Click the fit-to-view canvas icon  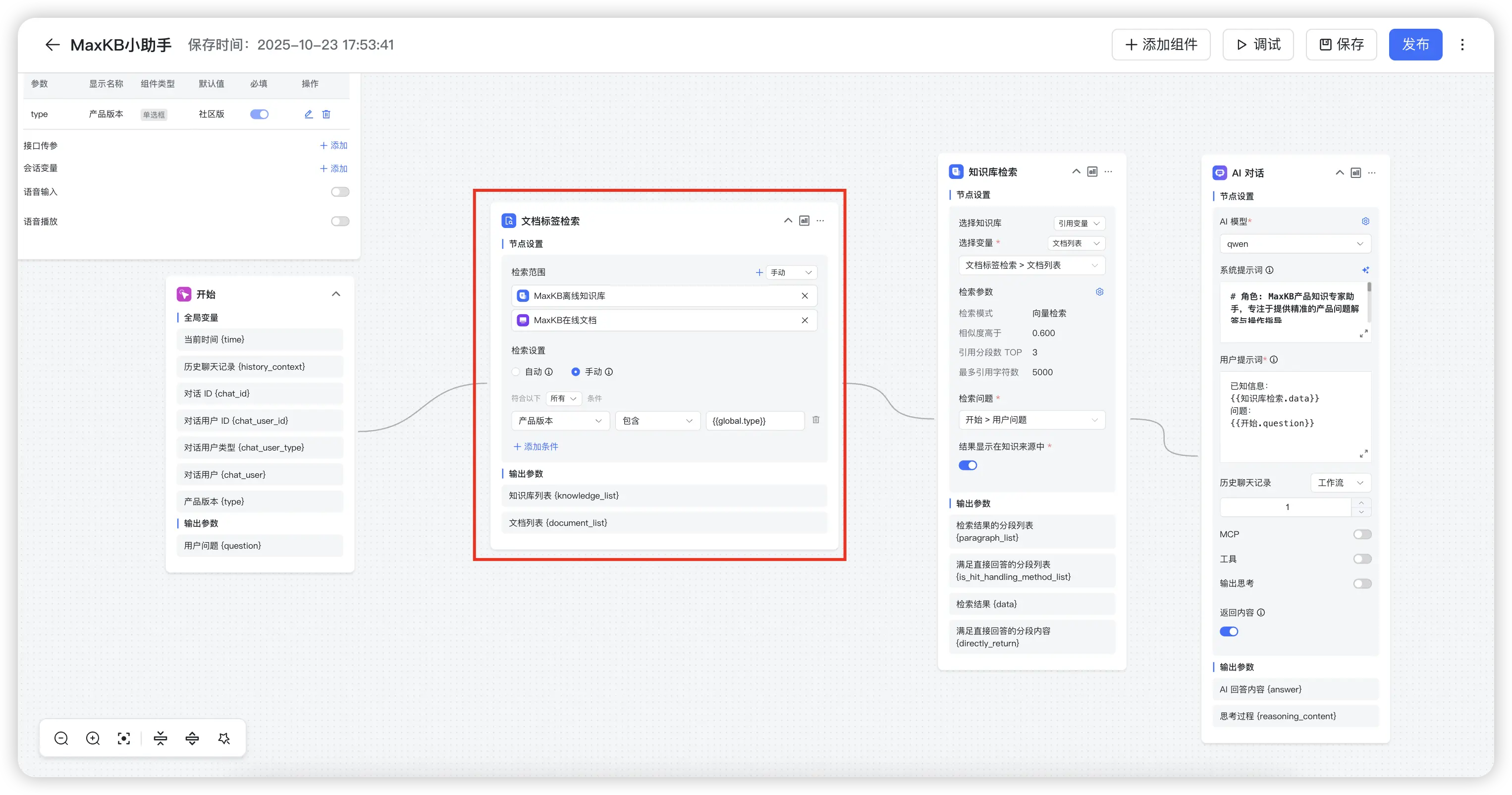pos(124,738)
